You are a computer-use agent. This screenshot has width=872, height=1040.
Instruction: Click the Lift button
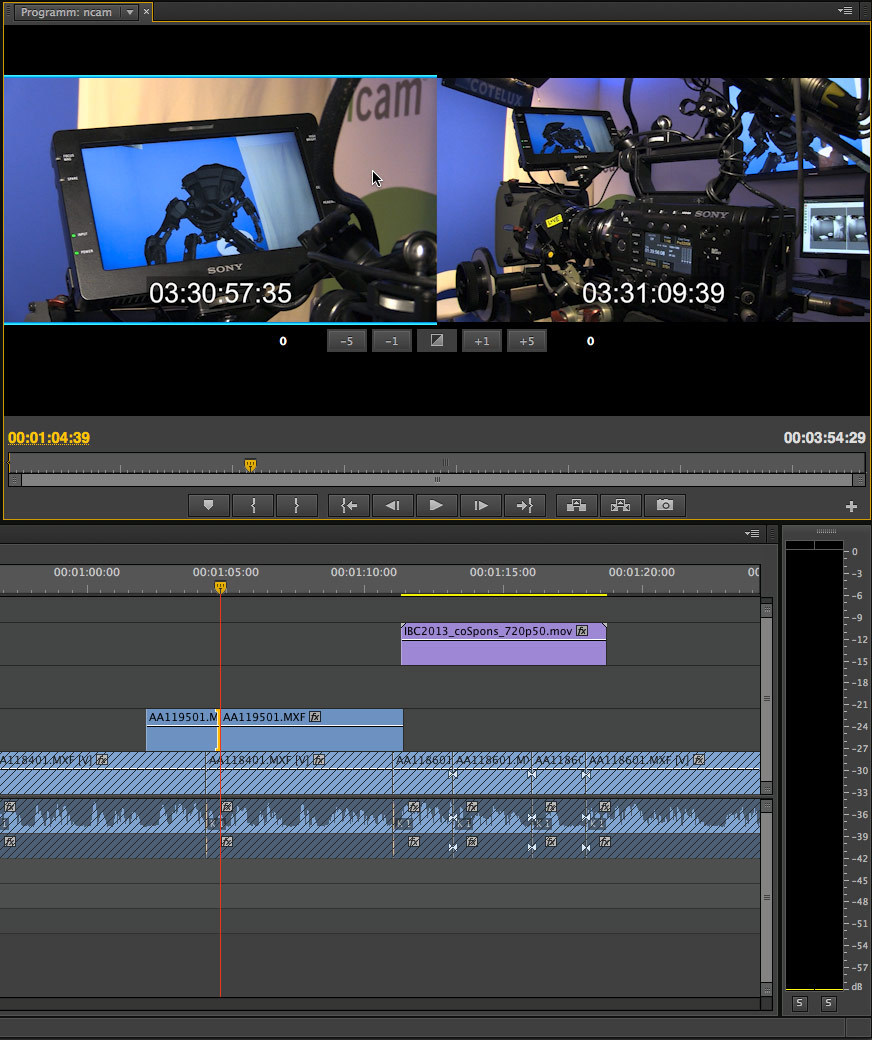tap(577, 506)
